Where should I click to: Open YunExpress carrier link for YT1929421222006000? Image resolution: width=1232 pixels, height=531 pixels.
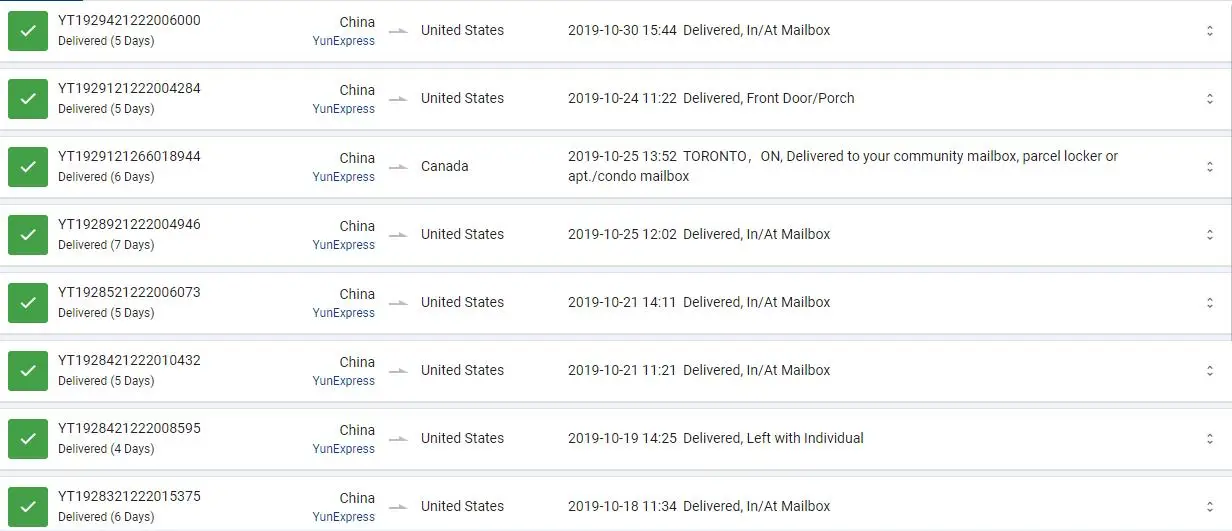343,41
